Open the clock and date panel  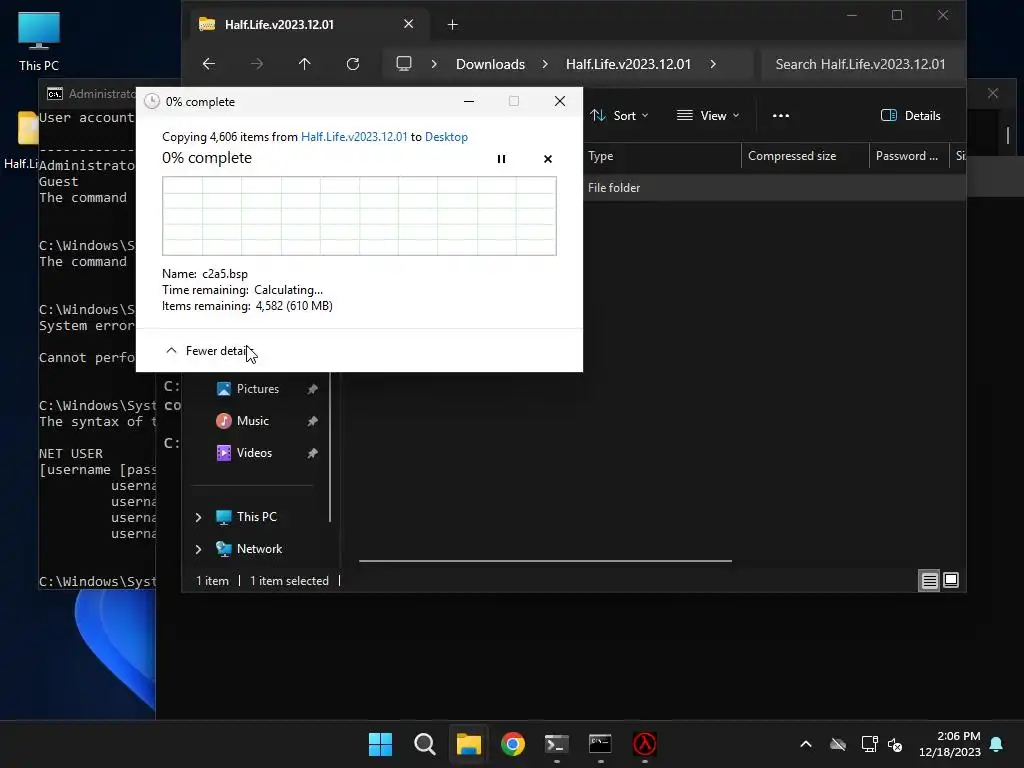coord(950,744)
